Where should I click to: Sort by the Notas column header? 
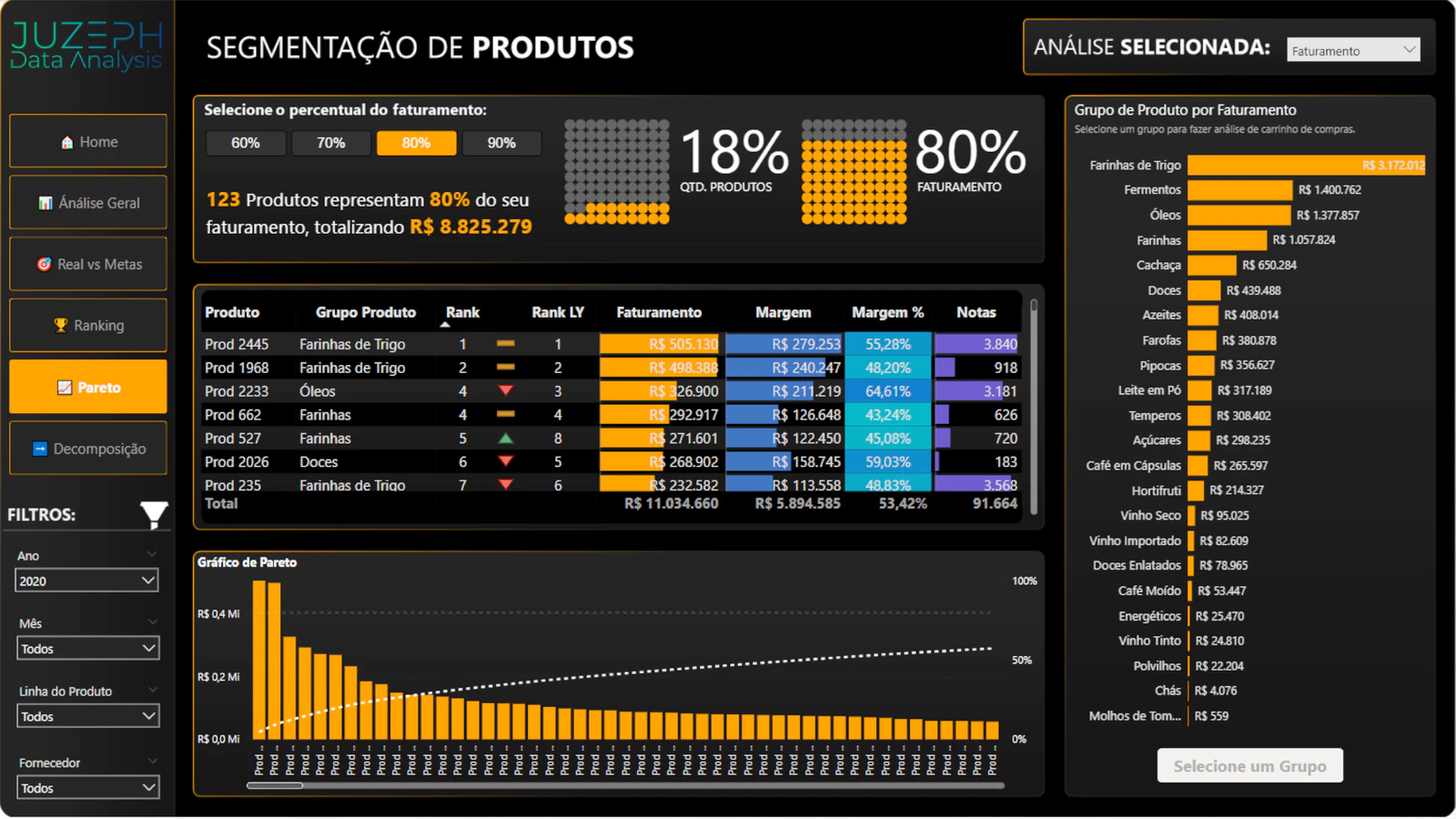(x=976, y=312)
